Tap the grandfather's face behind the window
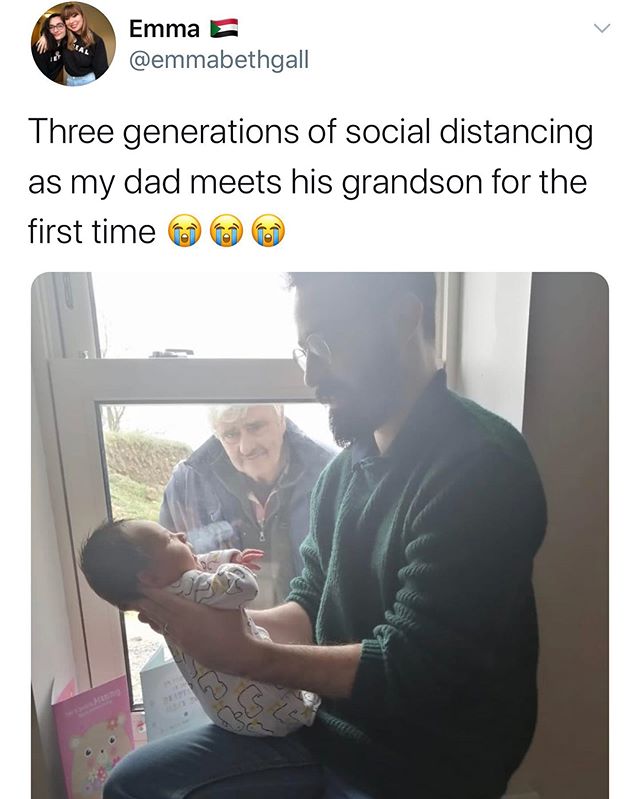The height and width of the screenshot is (799, 640). tap(246, 432)
